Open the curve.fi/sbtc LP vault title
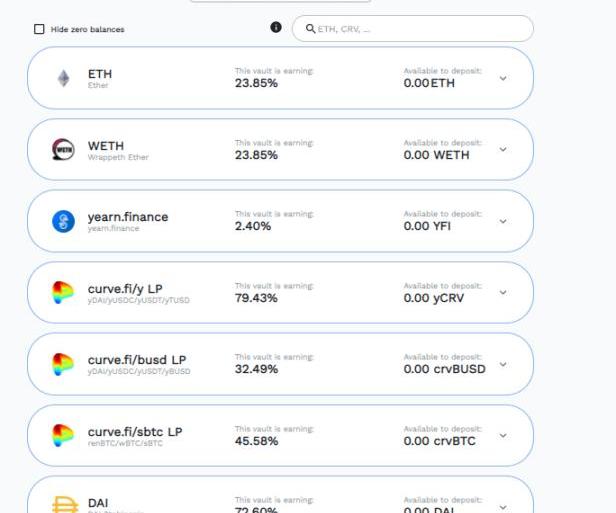 coord(135,432)
